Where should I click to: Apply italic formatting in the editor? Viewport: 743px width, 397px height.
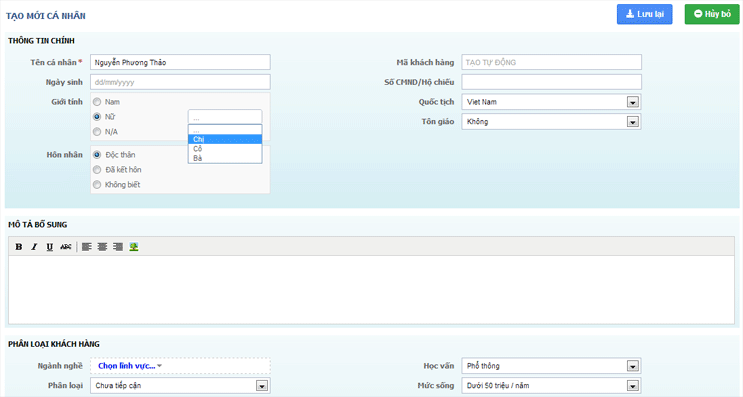34,247
